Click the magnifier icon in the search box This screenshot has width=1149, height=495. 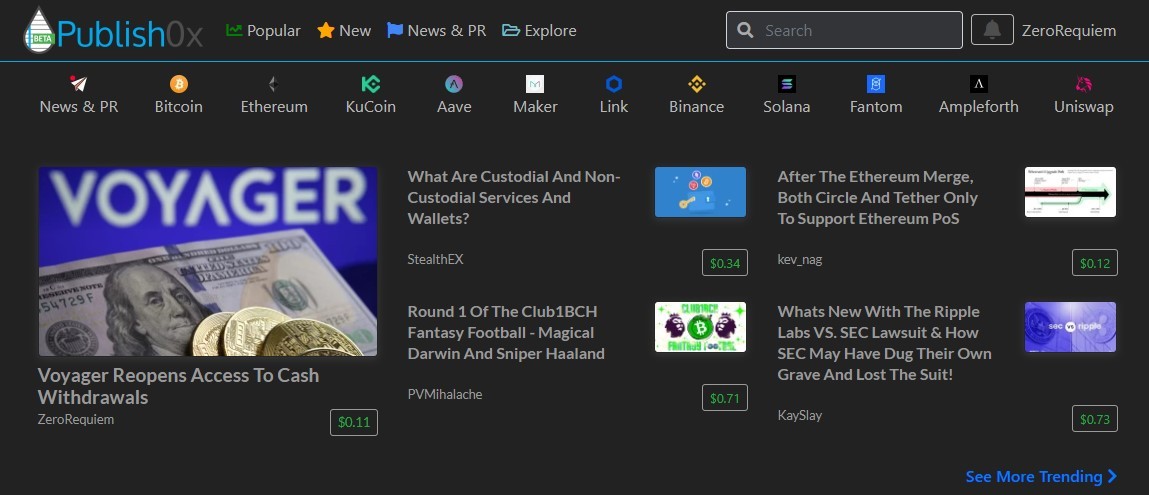(x=745, y=30)
